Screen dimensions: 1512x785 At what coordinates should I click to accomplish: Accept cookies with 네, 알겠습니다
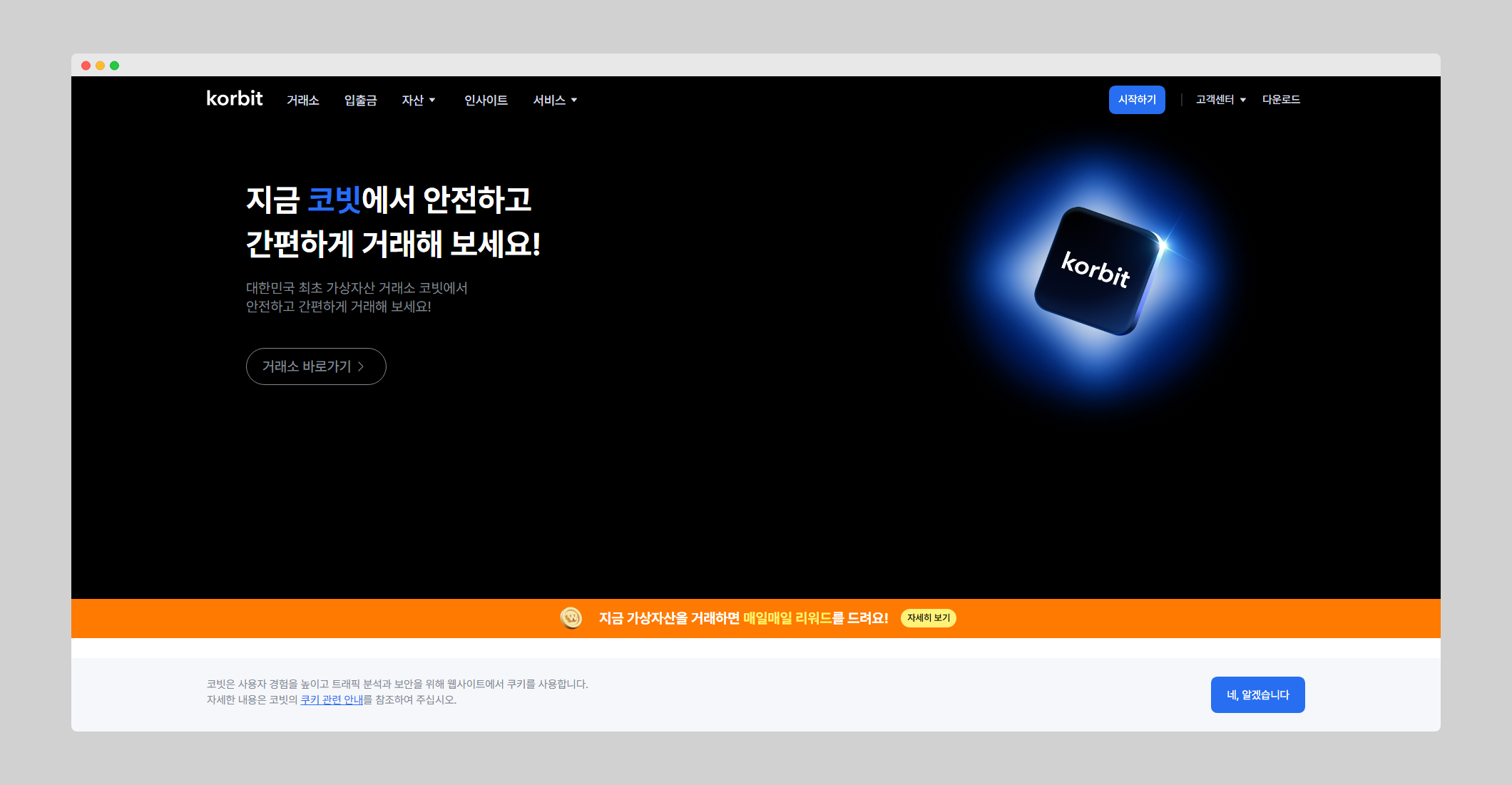click(x=1257, y=694)
